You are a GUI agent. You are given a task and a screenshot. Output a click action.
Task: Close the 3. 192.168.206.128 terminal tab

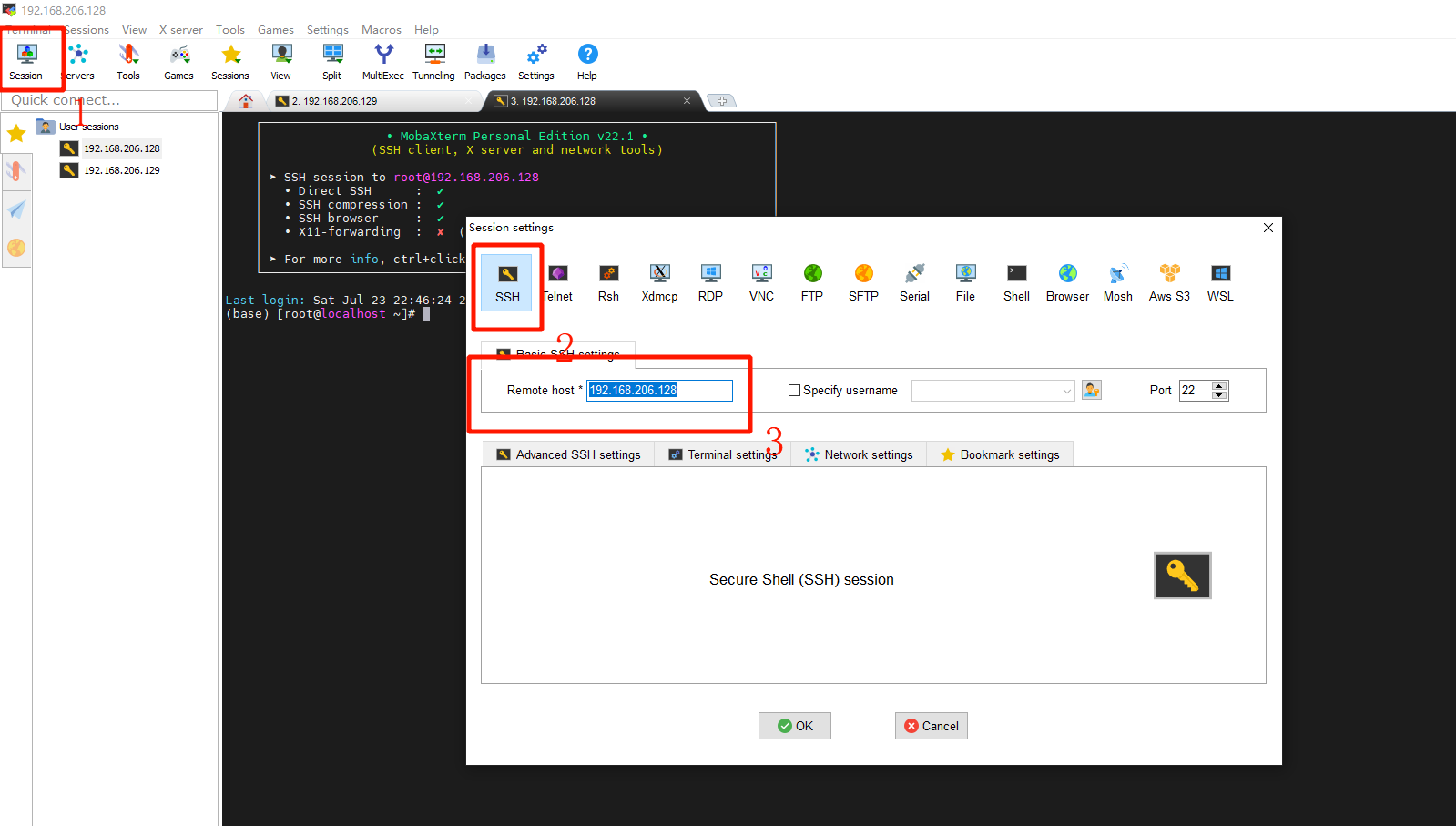[x=687, y=101]
